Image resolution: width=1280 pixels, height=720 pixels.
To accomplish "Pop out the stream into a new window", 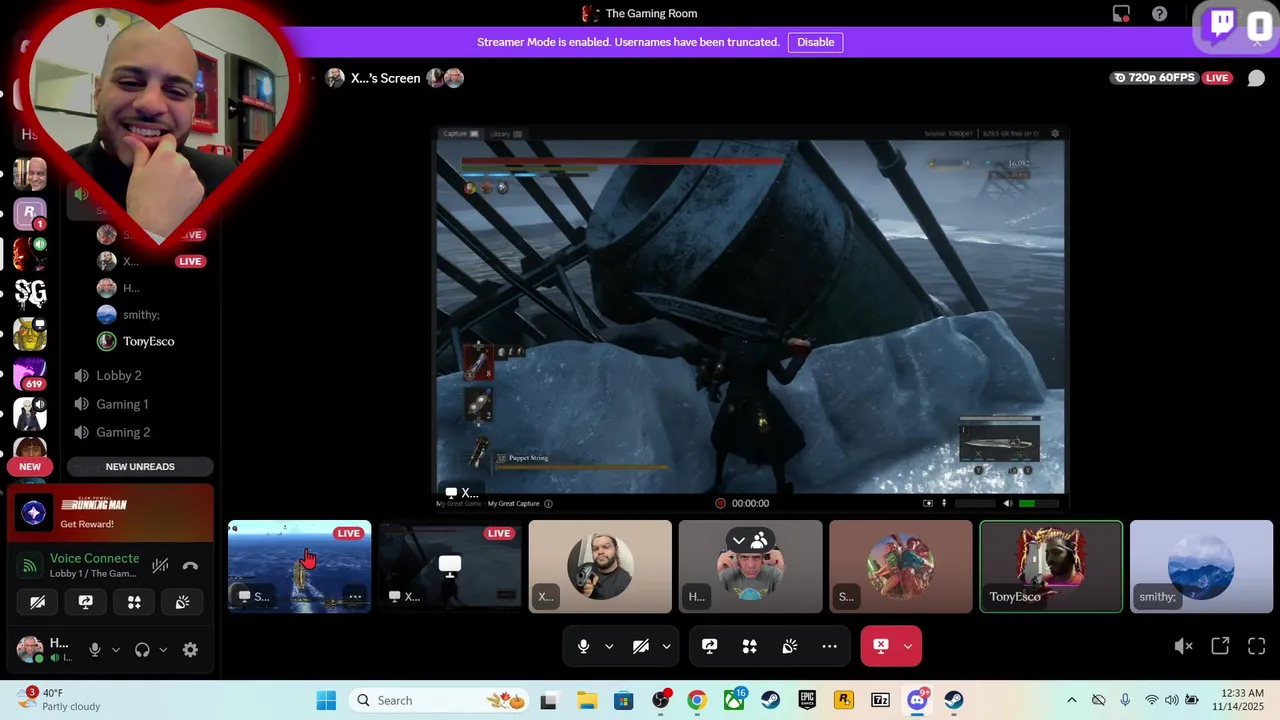I will pos(1220,646).
